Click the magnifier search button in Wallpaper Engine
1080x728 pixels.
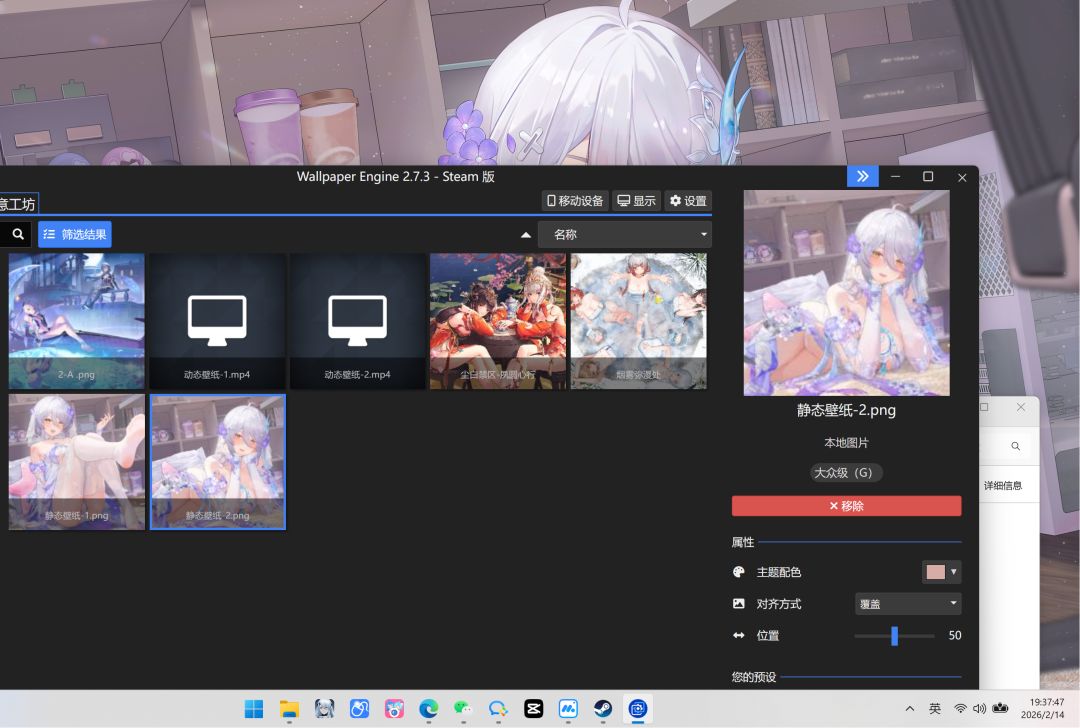click(x=18, y=234)
